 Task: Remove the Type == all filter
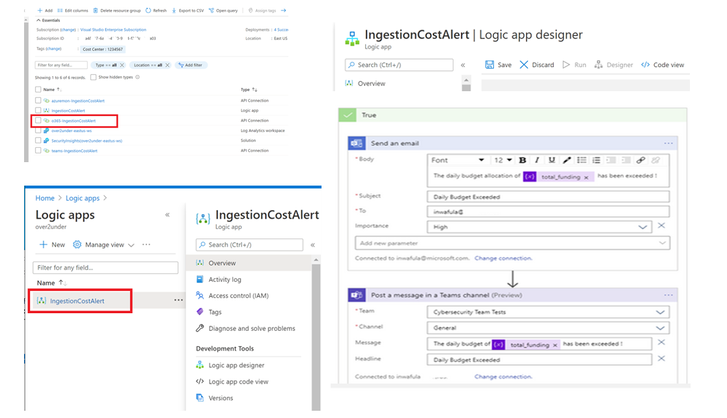point(122,65)
